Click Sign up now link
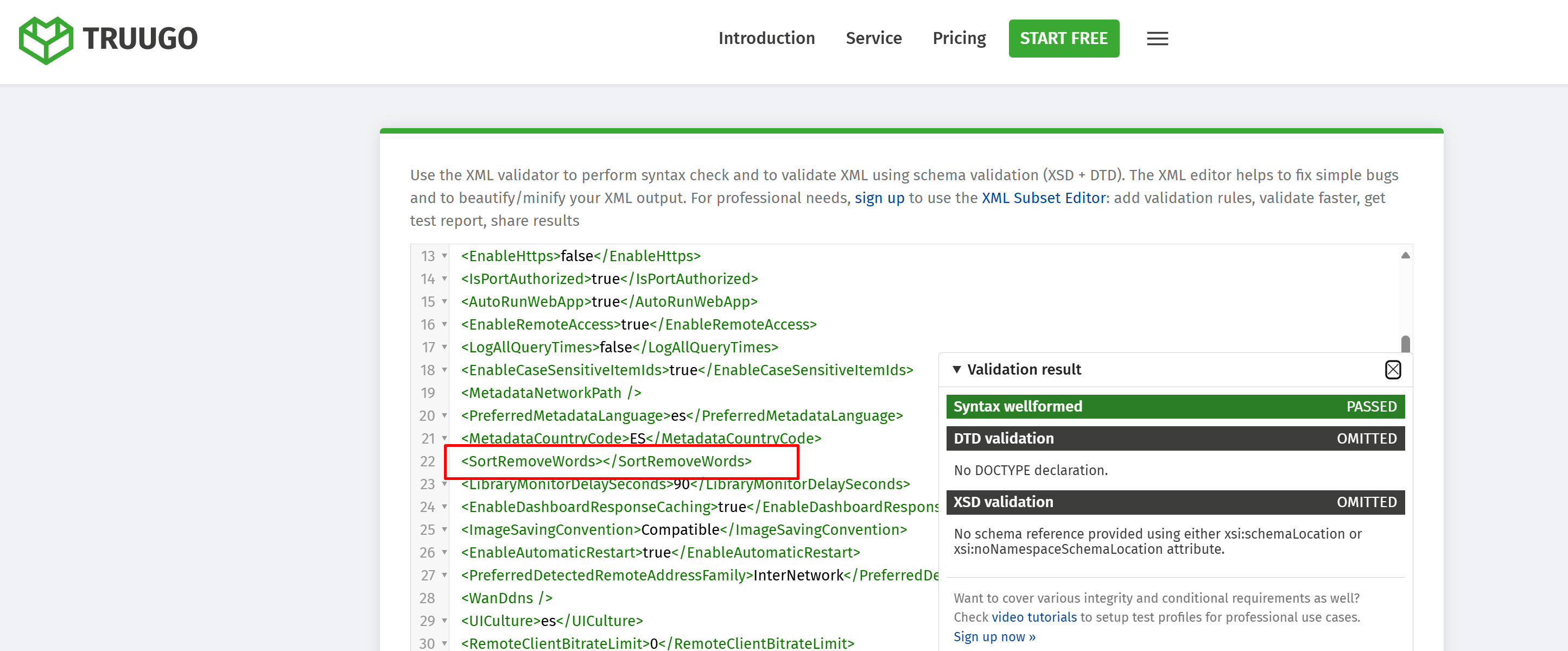This screenshot has height=651, width=1568. pos(993,636)
